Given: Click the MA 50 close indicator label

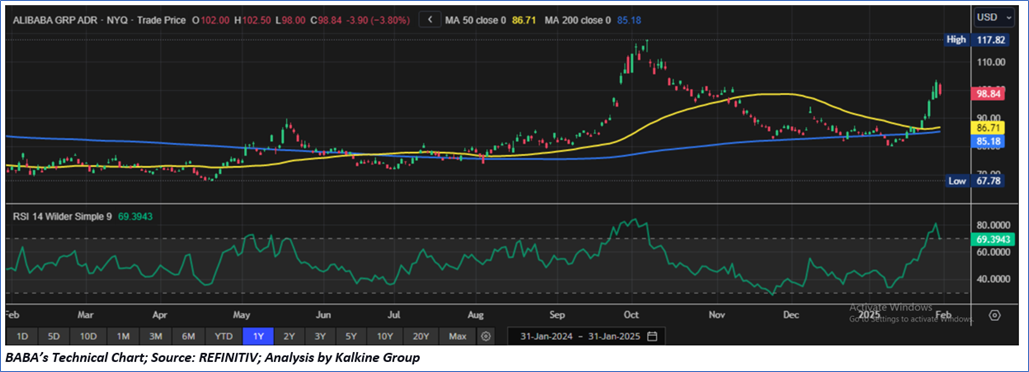Looking at the screenshot, I should coord(476,20).
